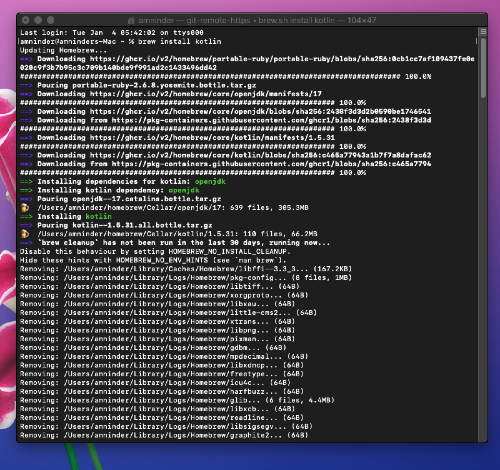
Task: Click green 'openjdk' in Installing dependencies line
Action: (210, 182)
